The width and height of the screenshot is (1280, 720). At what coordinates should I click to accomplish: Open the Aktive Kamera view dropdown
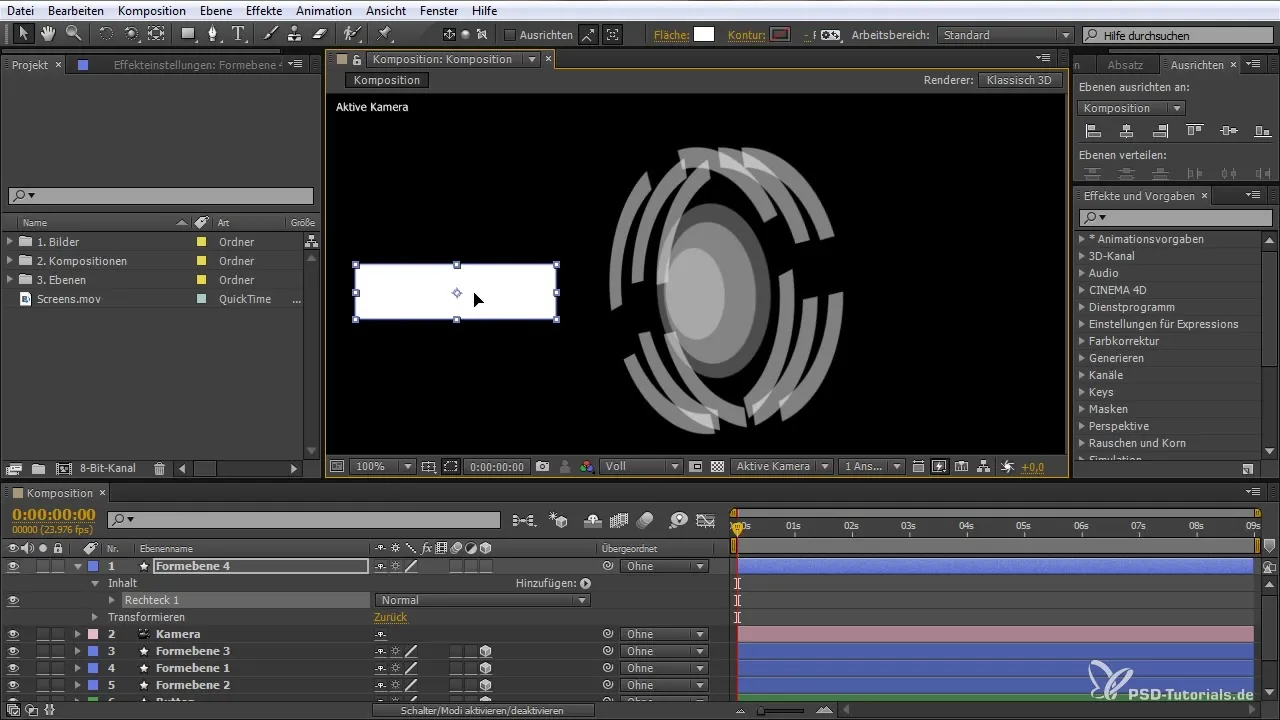point(783,466)
